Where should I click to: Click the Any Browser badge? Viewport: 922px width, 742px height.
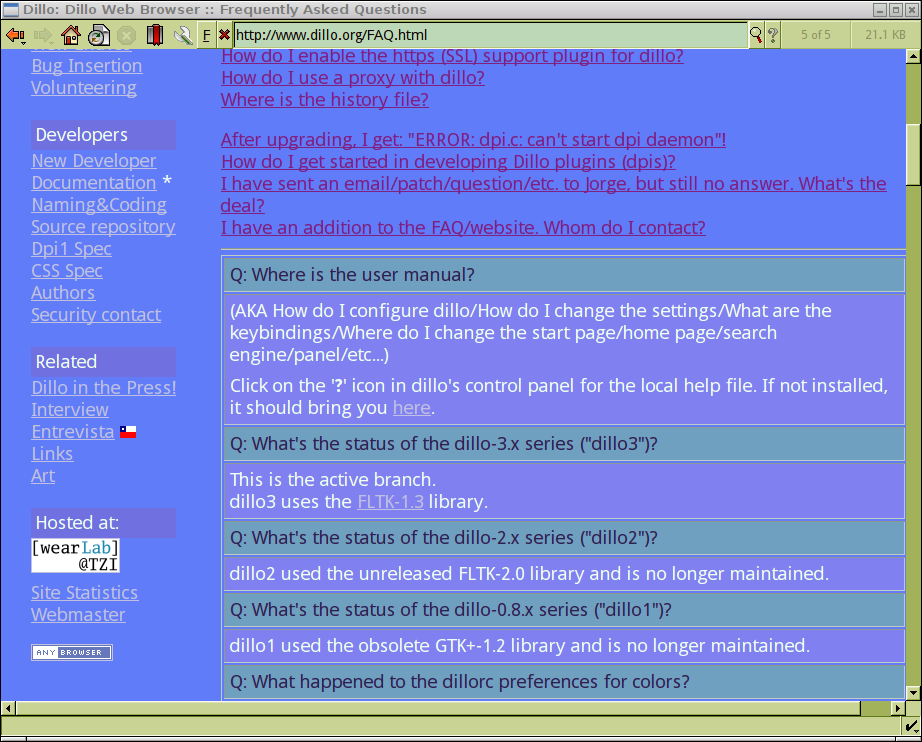point(72,653)
